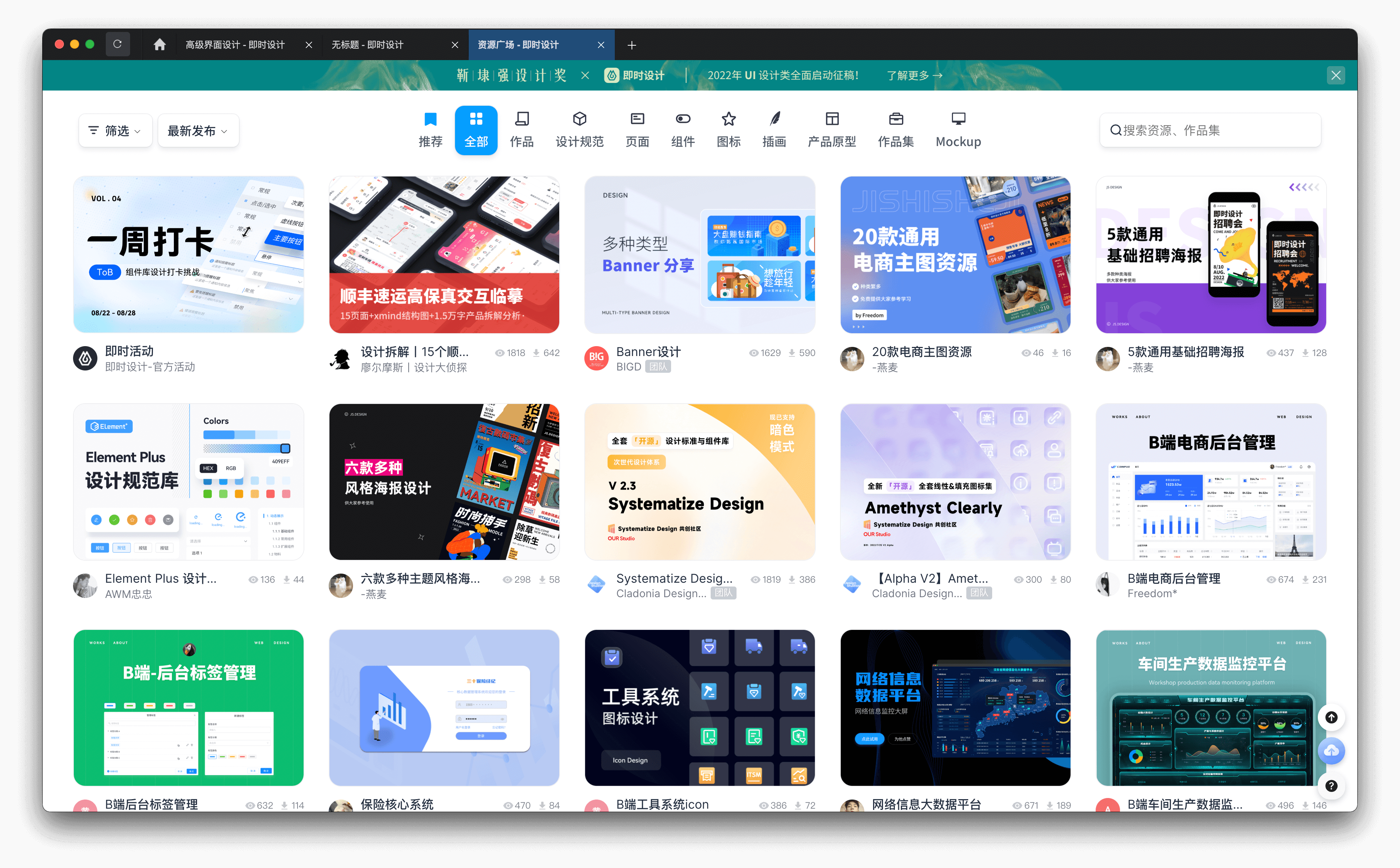1400x868 pixels.
Task: Click the 了解更多 banner link
Action: click(x=914, y=76)
